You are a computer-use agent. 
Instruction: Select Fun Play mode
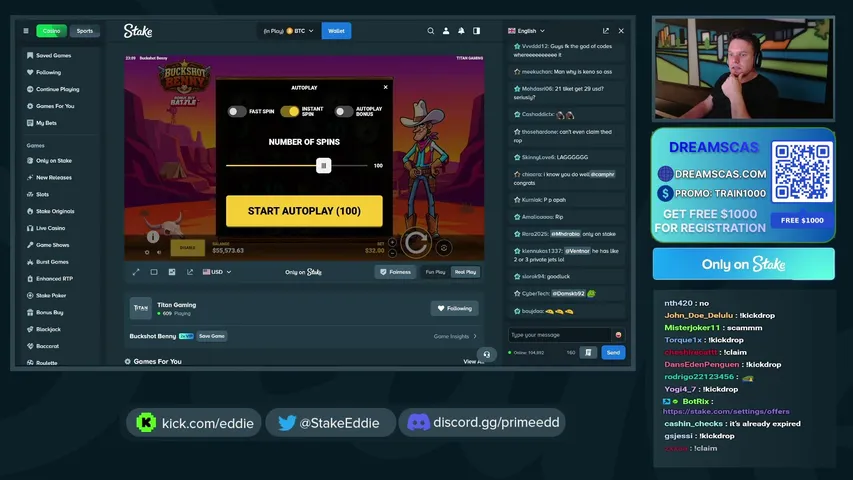point(435,272)
